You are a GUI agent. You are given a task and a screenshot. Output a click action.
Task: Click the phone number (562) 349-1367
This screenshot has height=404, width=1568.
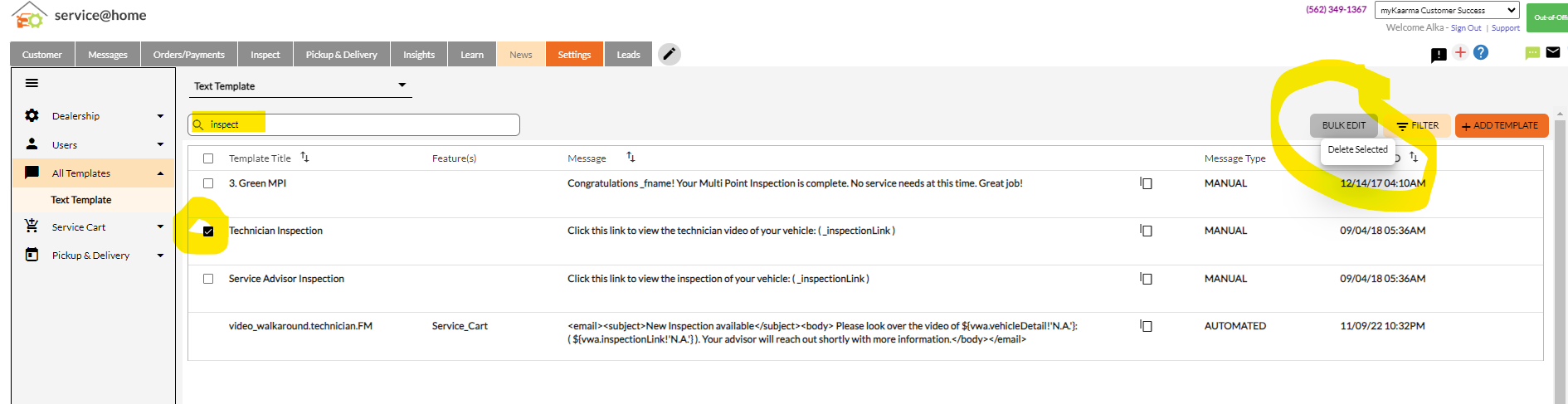click(1336, 10)
